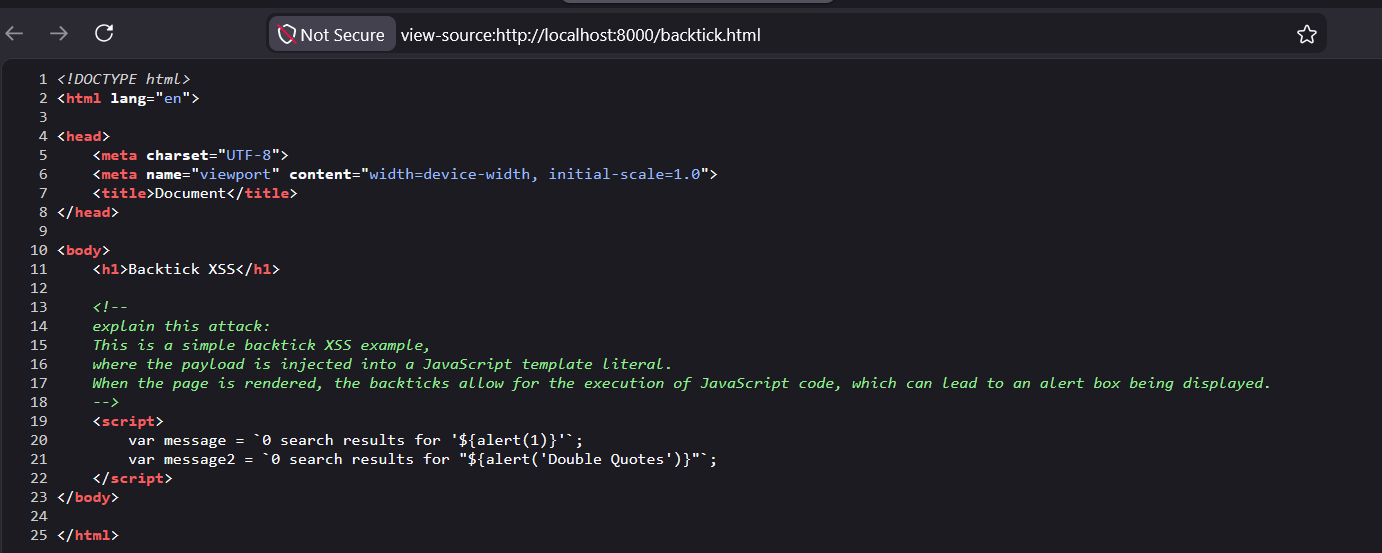Image resolution: width=1382 pixels, height=553 pixels.
Task: Reload the view-source page
Action: [x=104, y=33]
